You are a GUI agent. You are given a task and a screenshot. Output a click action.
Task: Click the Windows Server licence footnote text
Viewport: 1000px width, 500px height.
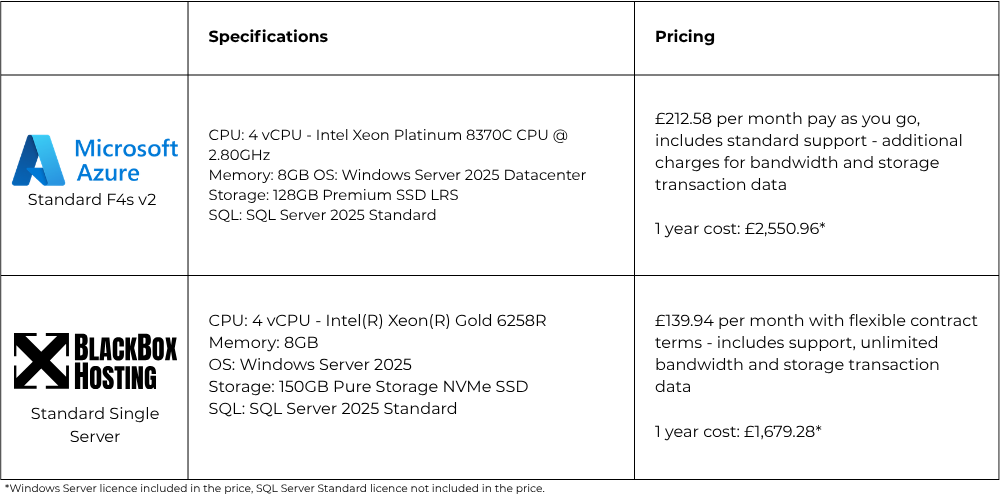point(275,489)
